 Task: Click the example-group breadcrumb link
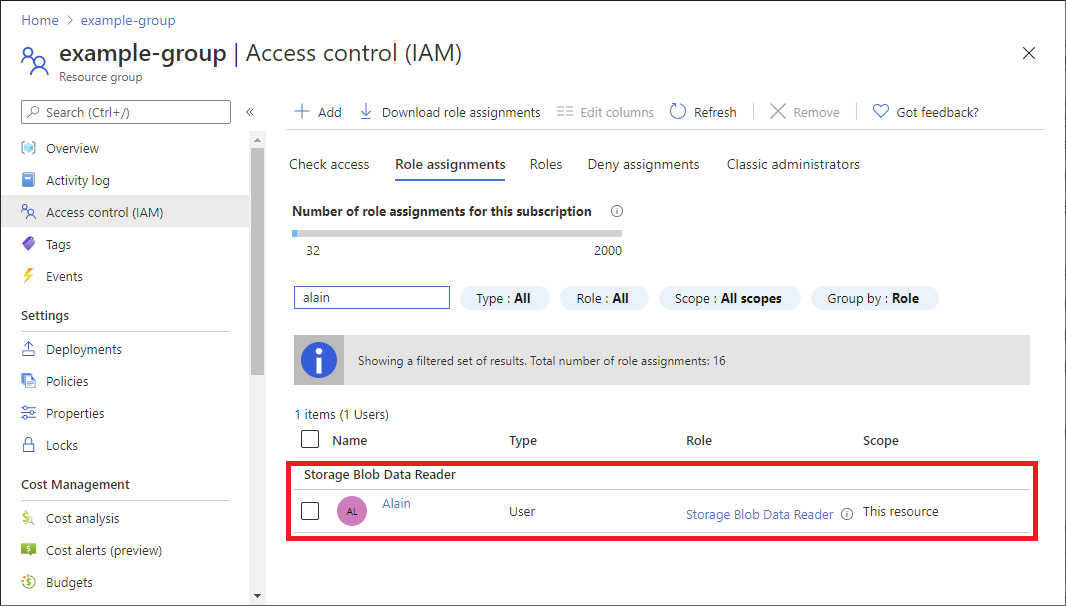coord(128,20)
